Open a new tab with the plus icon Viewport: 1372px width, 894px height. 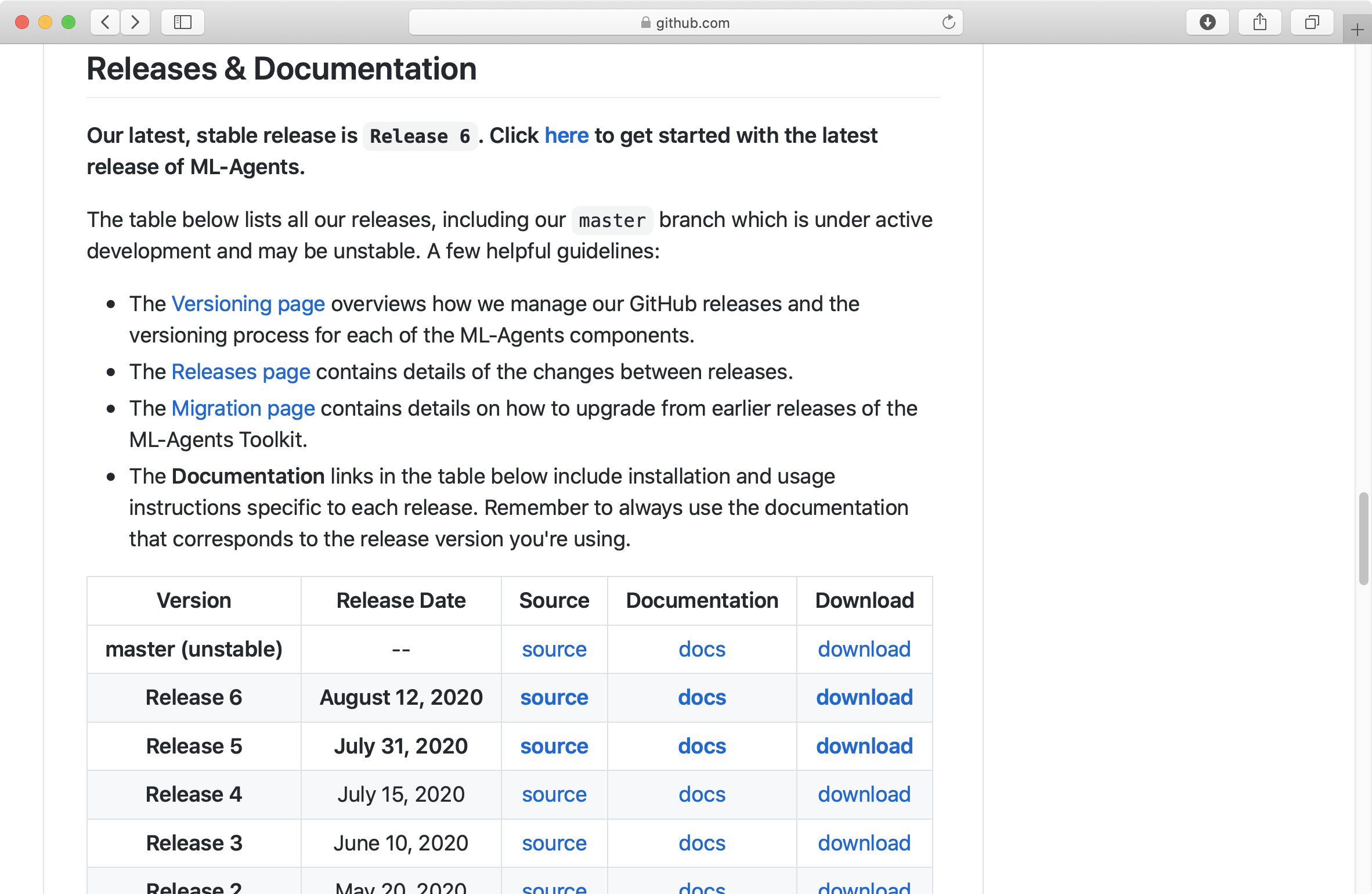[1357, 30]
